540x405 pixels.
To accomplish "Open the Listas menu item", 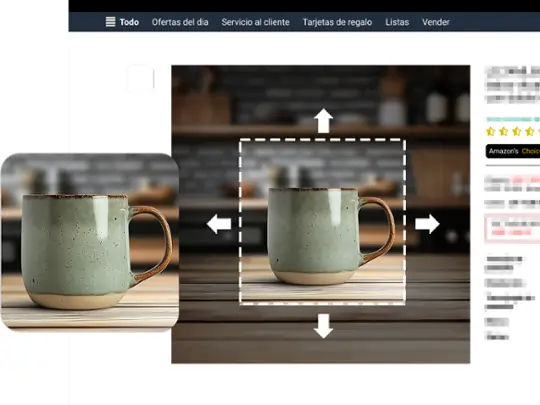I will [x=397, y=22].
